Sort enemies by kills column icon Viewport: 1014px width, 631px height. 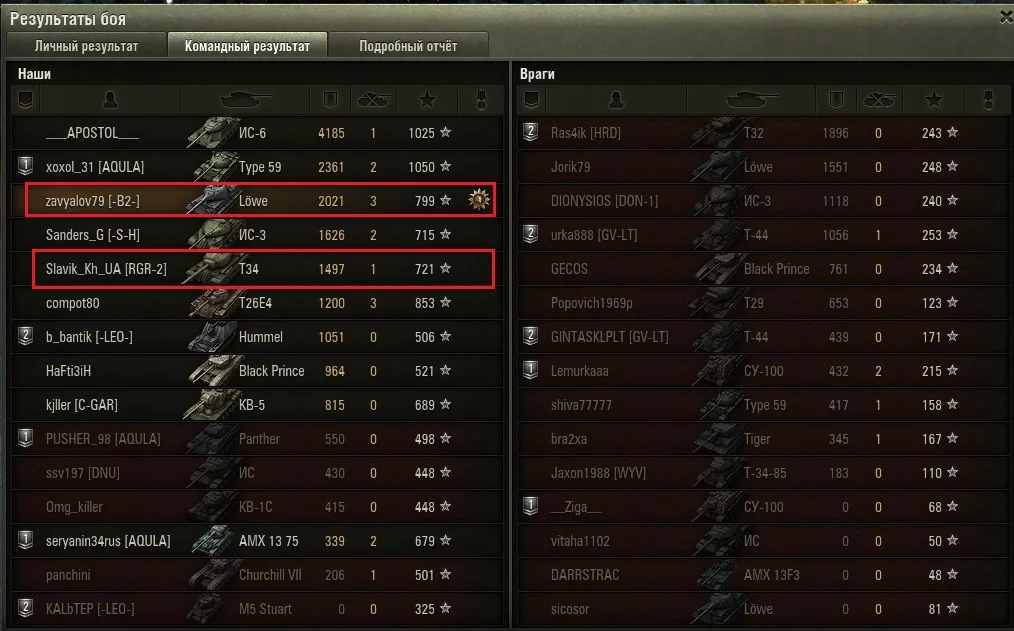[879, 100]
